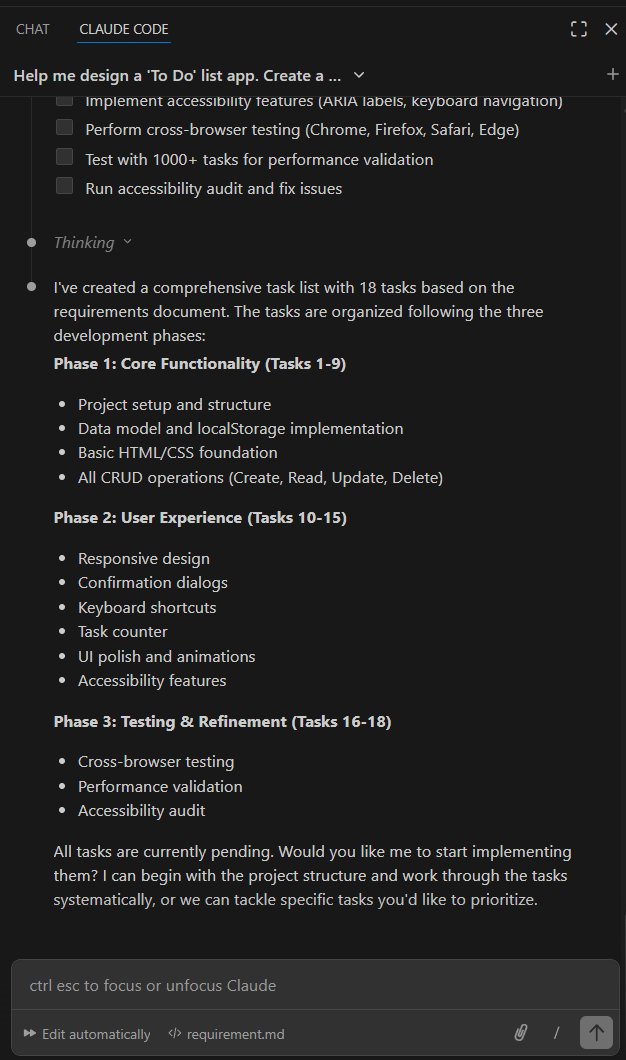Image resolution: width=626 pixels, height=1060 pixels.
Task: Click the maximize panel icon
Action: (x=579, y=29)
